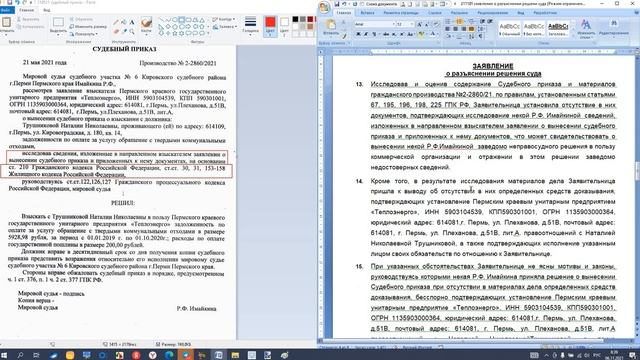This screenshot has height=360, width=640.
Task: Align text left in Word
Action: (447, 29)
